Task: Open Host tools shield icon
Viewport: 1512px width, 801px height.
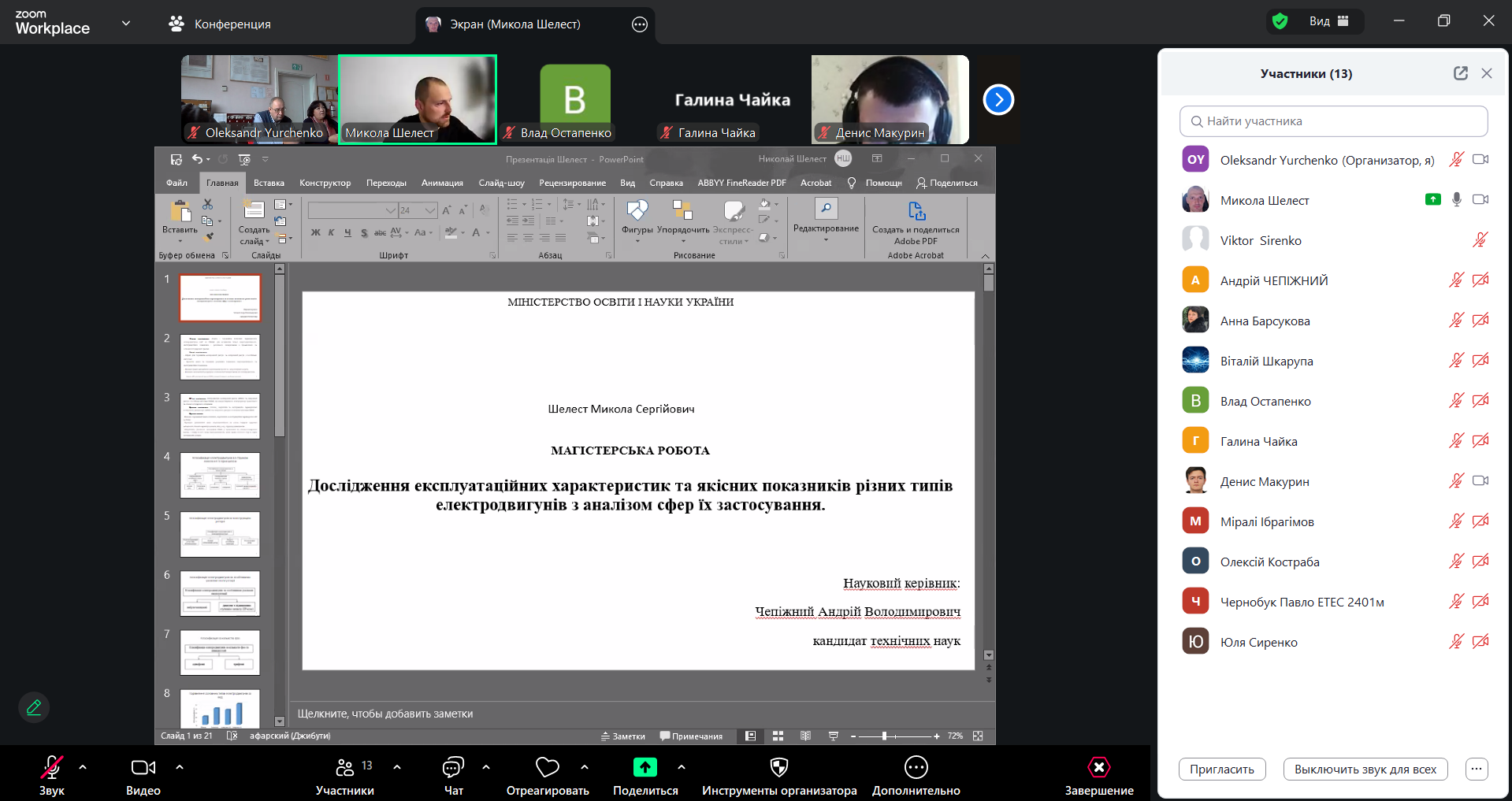Action: point(778,767)
